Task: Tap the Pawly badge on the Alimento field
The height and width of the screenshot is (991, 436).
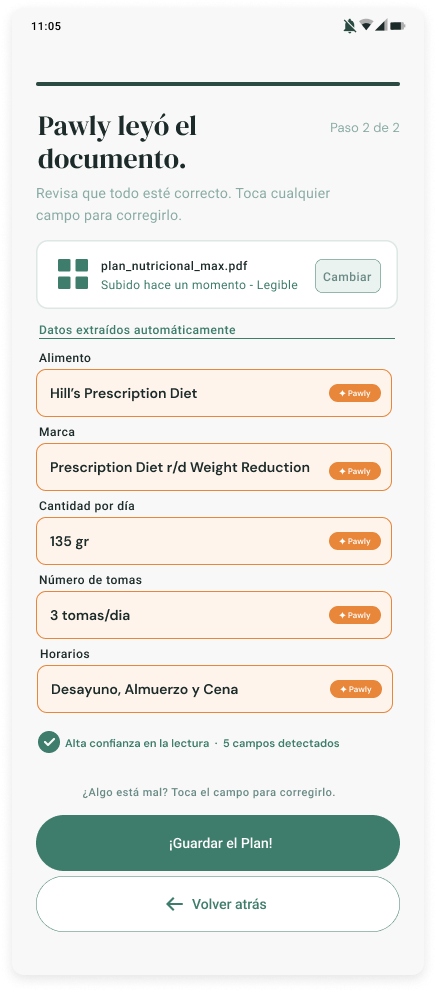Action: tap(354, 393)
